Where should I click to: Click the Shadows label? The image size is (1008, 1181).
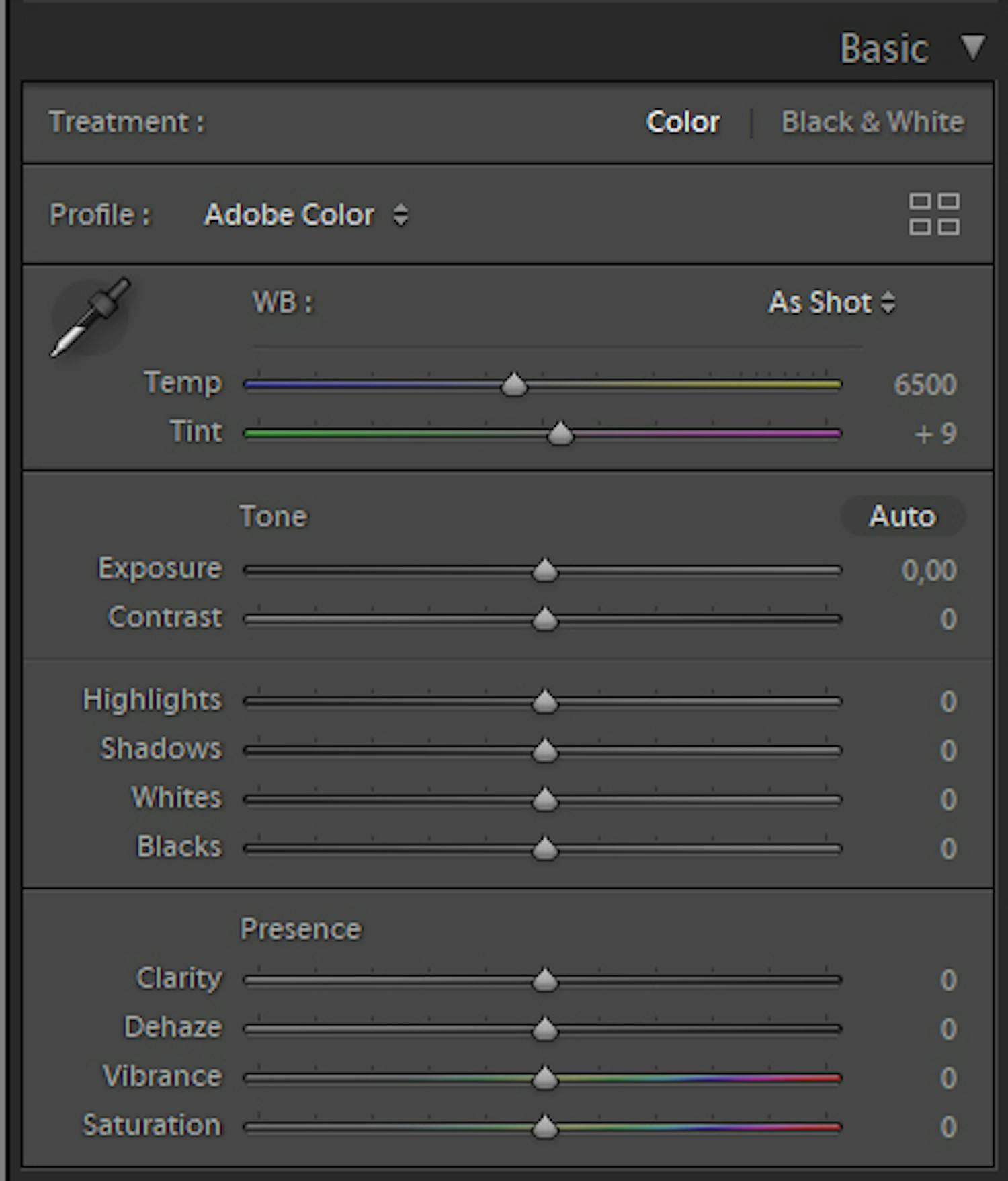point(161,749)
